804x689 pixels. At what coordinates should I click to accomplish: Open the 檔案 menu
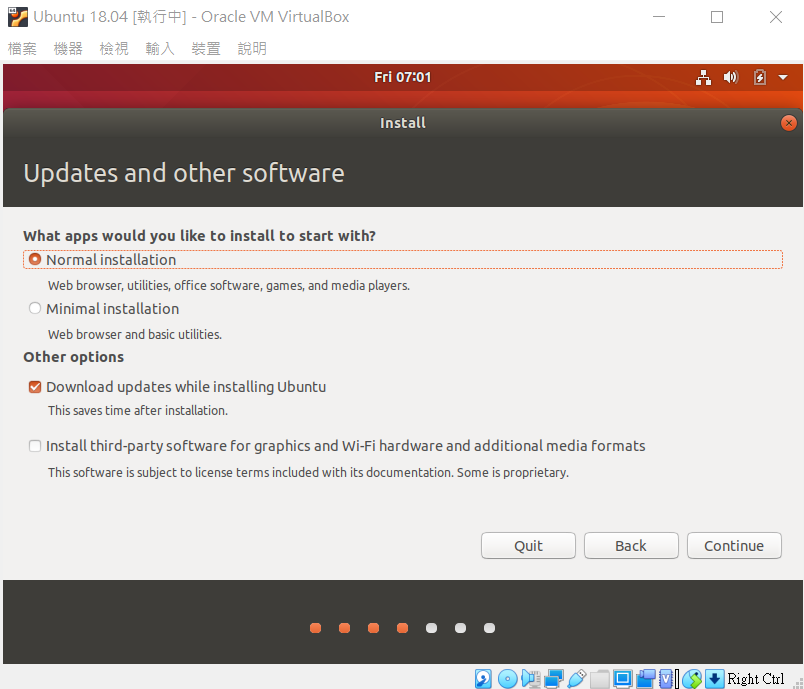tap(22, 49)
